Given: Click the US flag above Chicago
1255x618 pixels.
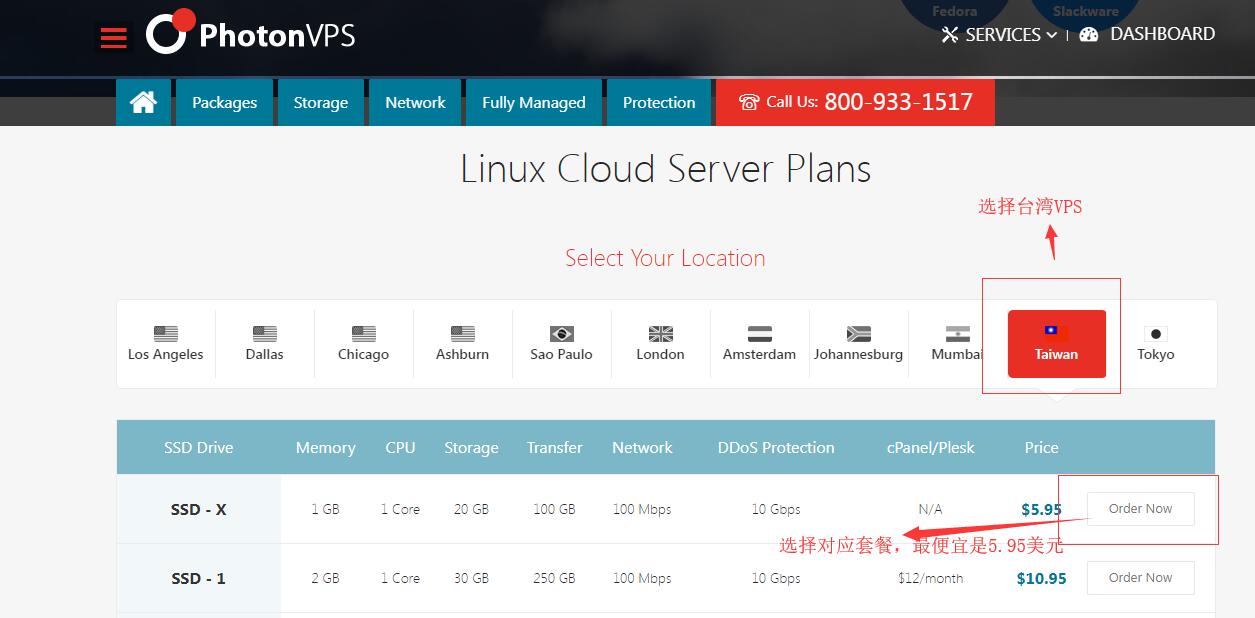Looking at the screenshot, I should pos(364,333).
